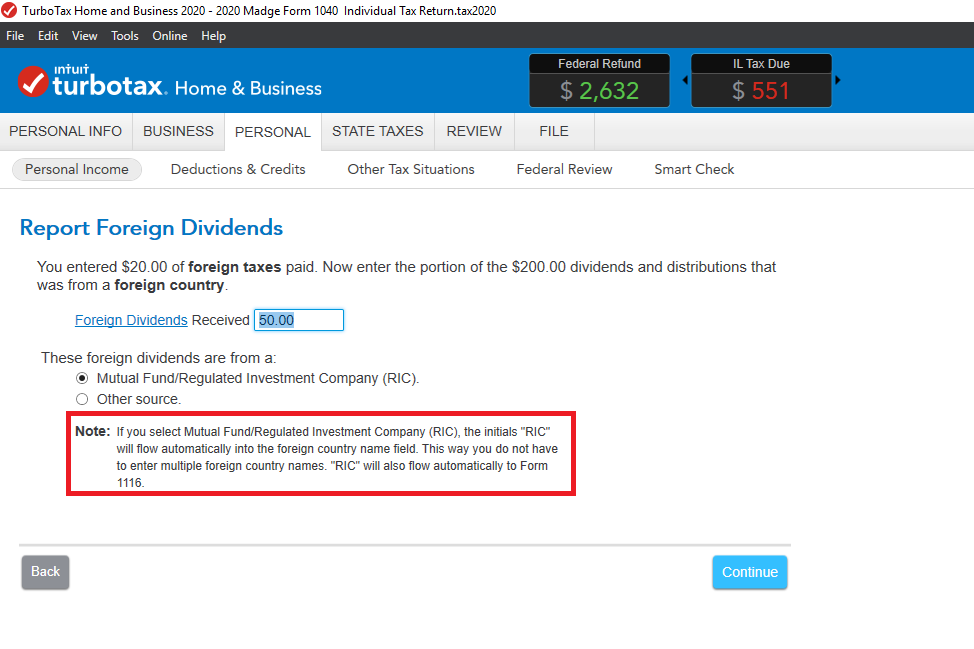
Task: Open the Tools menu
Action: click(x=125, y=36)
